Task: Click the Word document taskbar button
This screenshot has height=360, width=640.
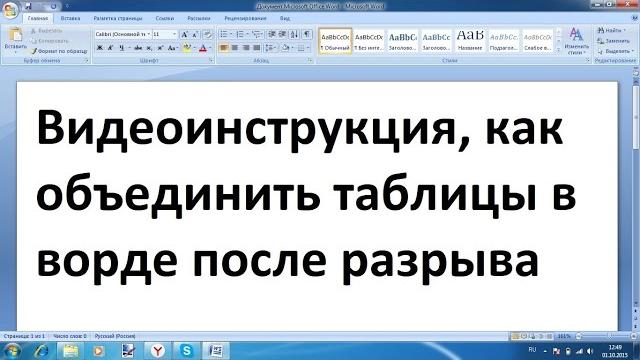Action: (216, 351)
